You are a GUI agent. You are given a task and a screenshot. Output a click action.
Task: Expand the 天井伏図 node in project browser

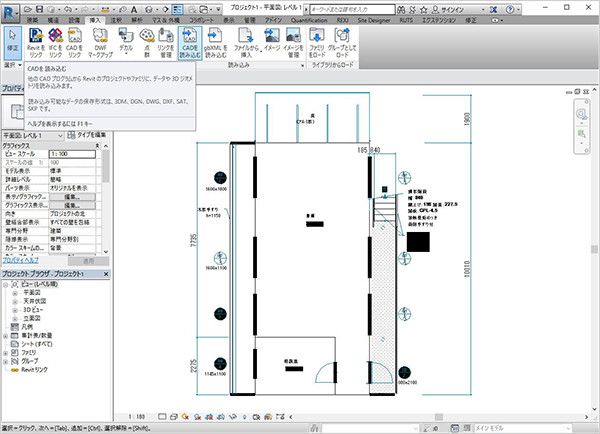tap(15, 302)
